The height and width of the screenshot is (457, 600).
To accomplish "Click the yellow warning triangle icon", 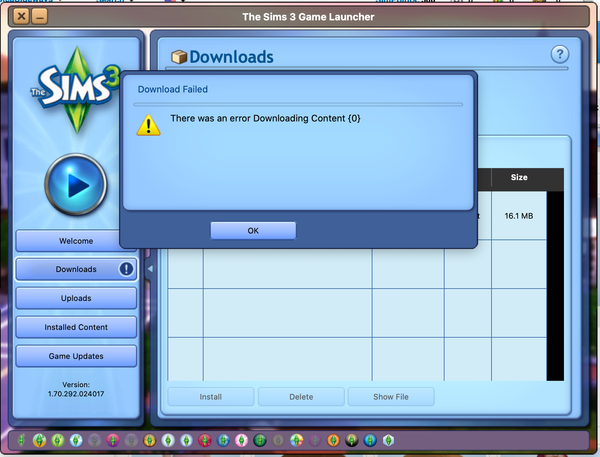I will (x=148, y=125).
